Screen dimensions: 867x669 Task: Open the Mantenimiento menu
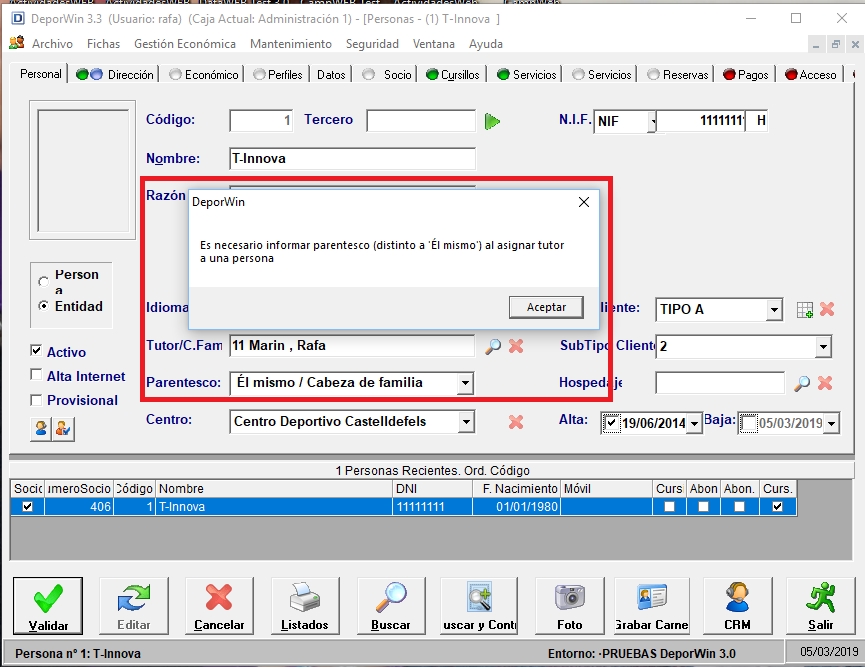tap(291, 44)
